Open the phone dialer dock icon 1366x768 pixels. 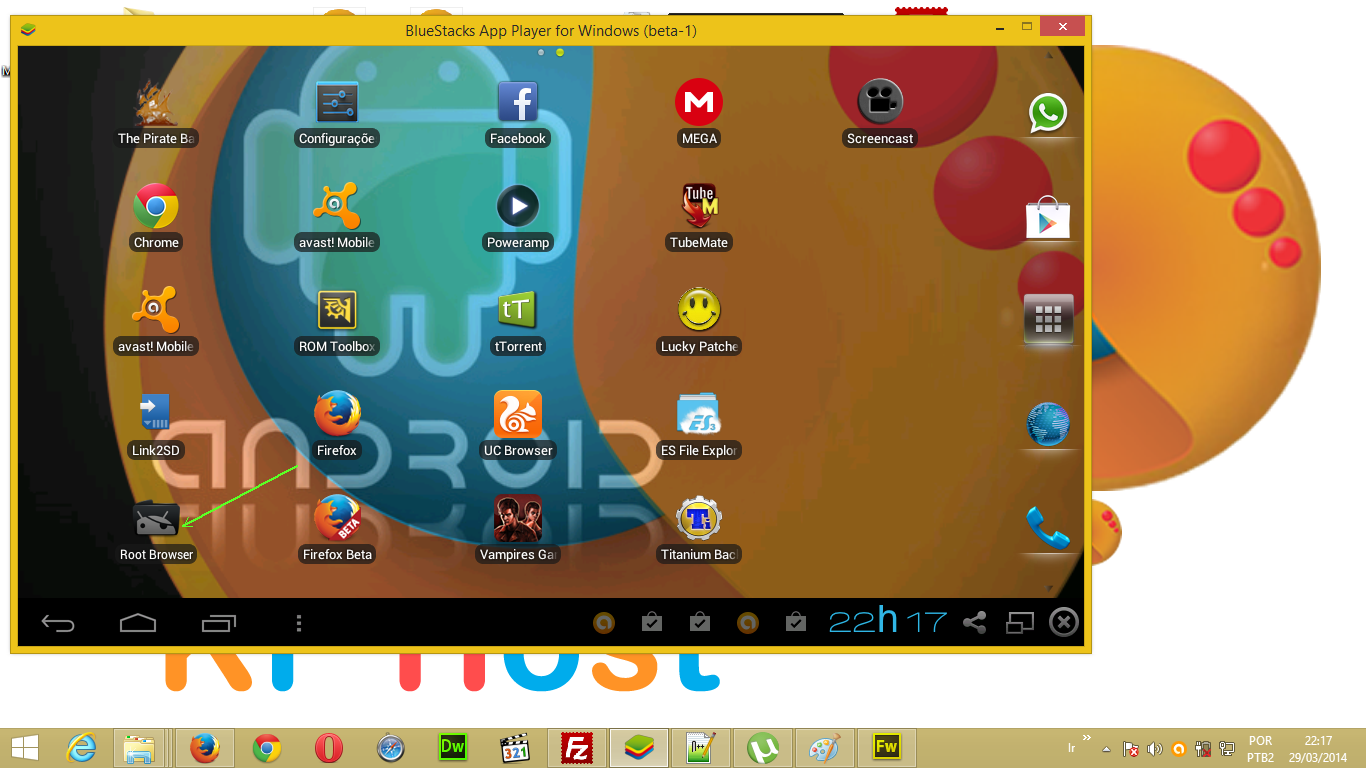[1048, 528]
